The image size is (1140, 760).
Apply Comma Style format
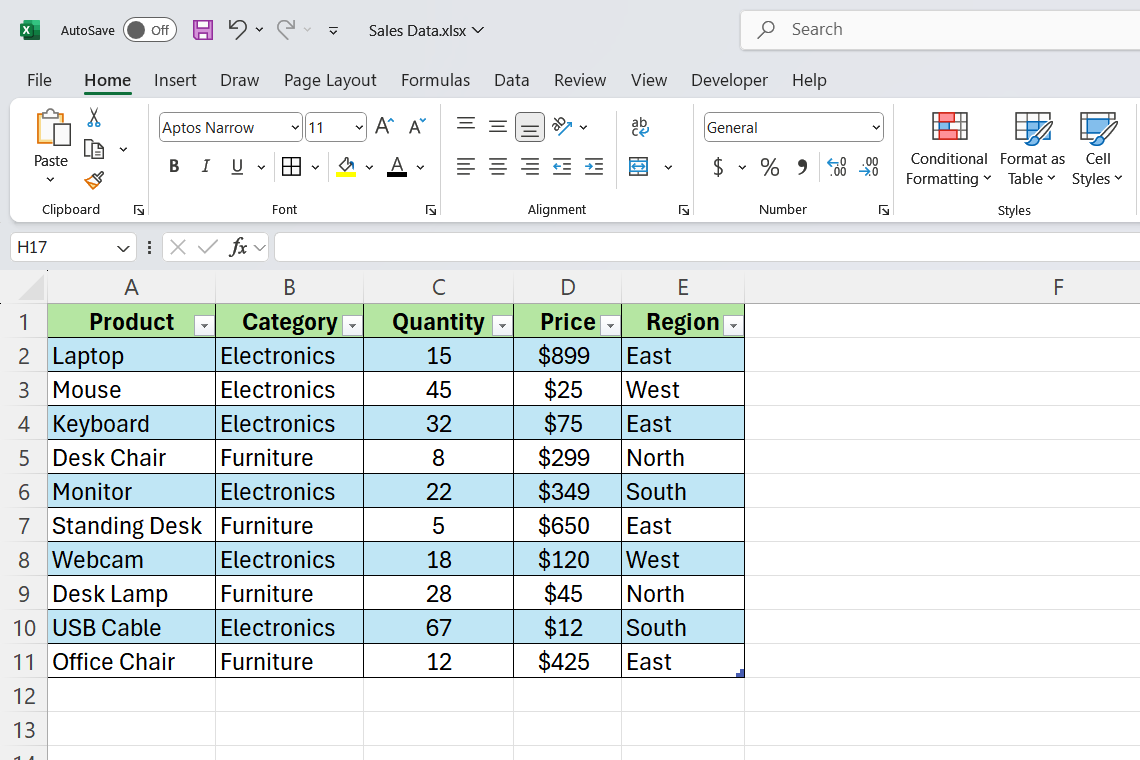[802, 167]
